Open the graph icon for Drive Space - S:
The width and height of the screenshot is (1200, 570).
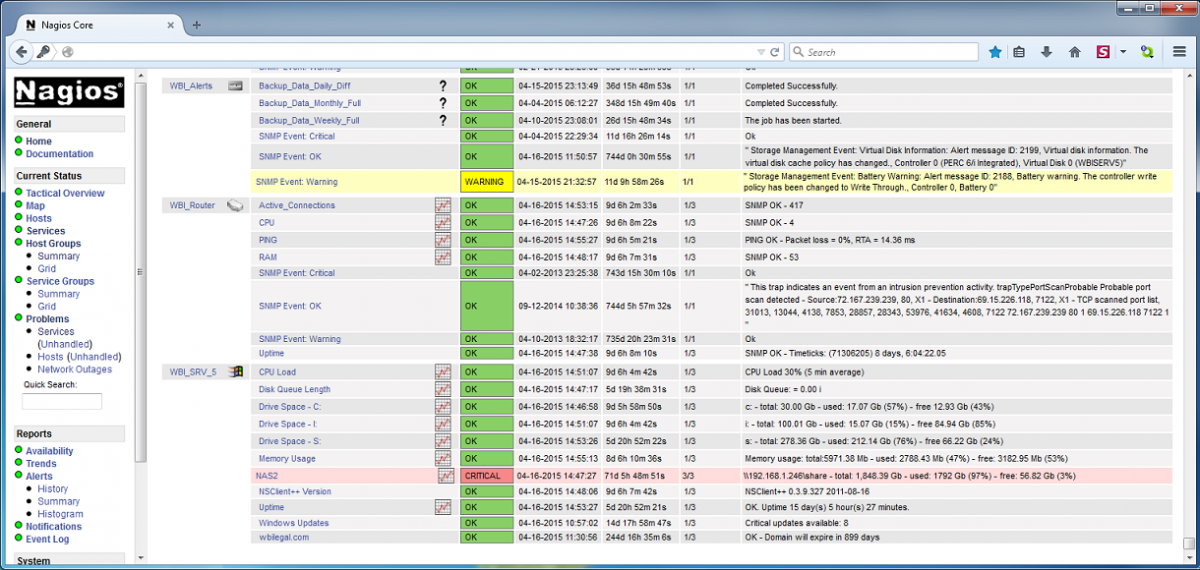pyautogui.click(x=443, y=441)
